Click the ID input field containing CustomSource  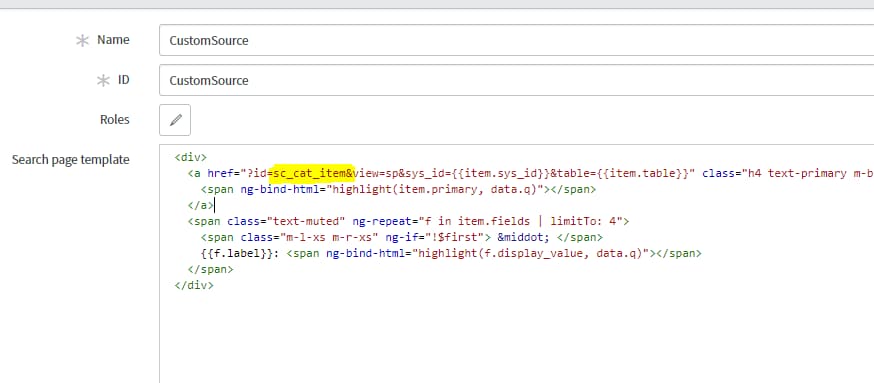[516, 80]
